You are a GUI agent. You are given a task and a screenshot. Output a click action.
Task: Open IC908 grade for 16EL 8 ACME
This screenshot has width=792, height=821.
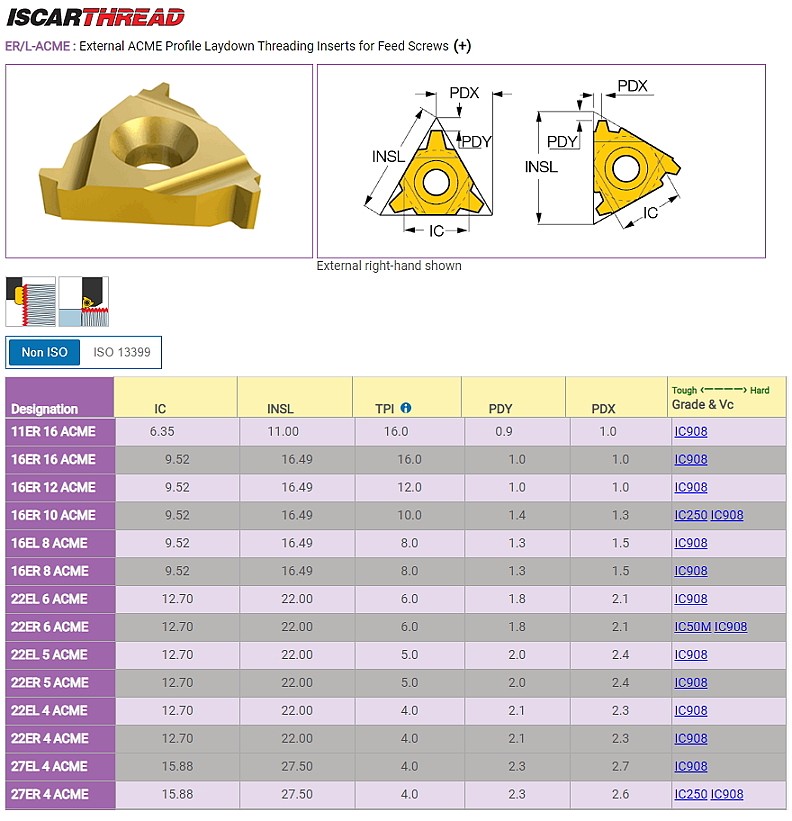690,543
